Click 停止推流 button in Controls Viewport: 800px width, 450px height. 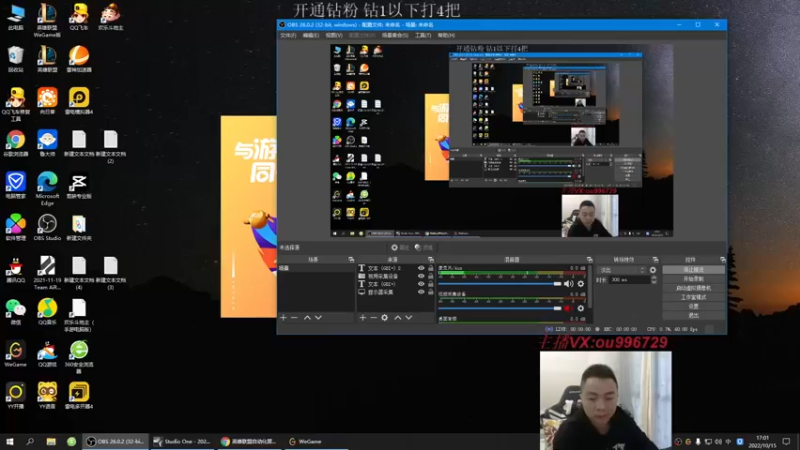(x=693, y=269)
